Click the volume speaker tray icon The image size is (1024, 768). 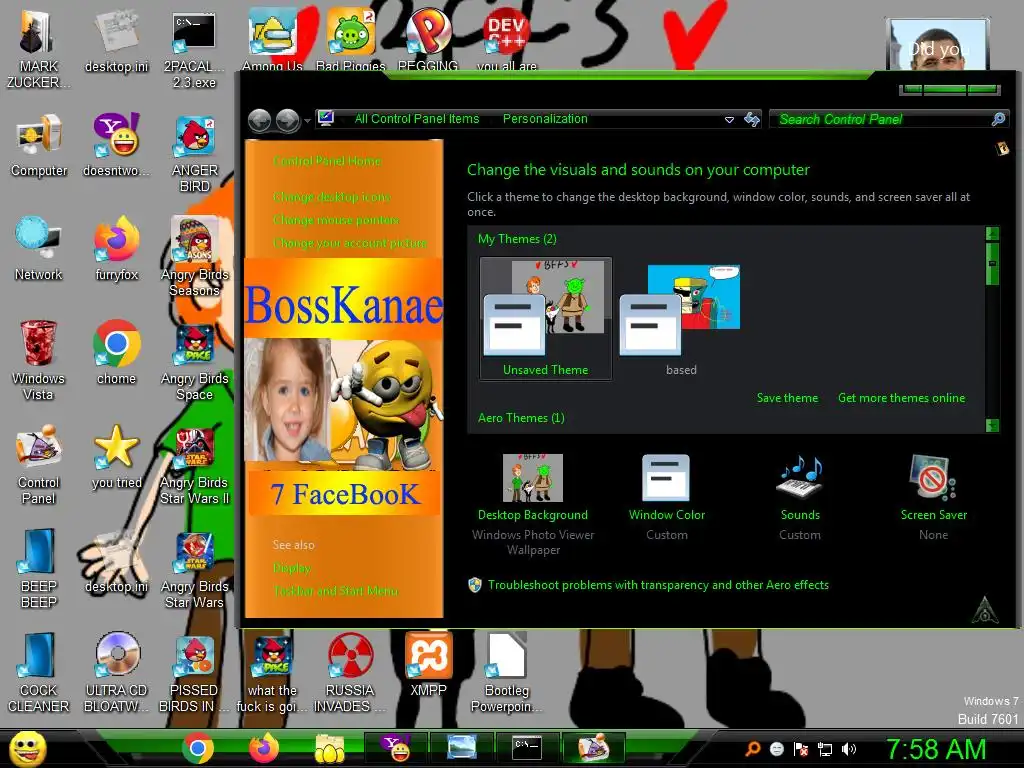tap(849, 749)
